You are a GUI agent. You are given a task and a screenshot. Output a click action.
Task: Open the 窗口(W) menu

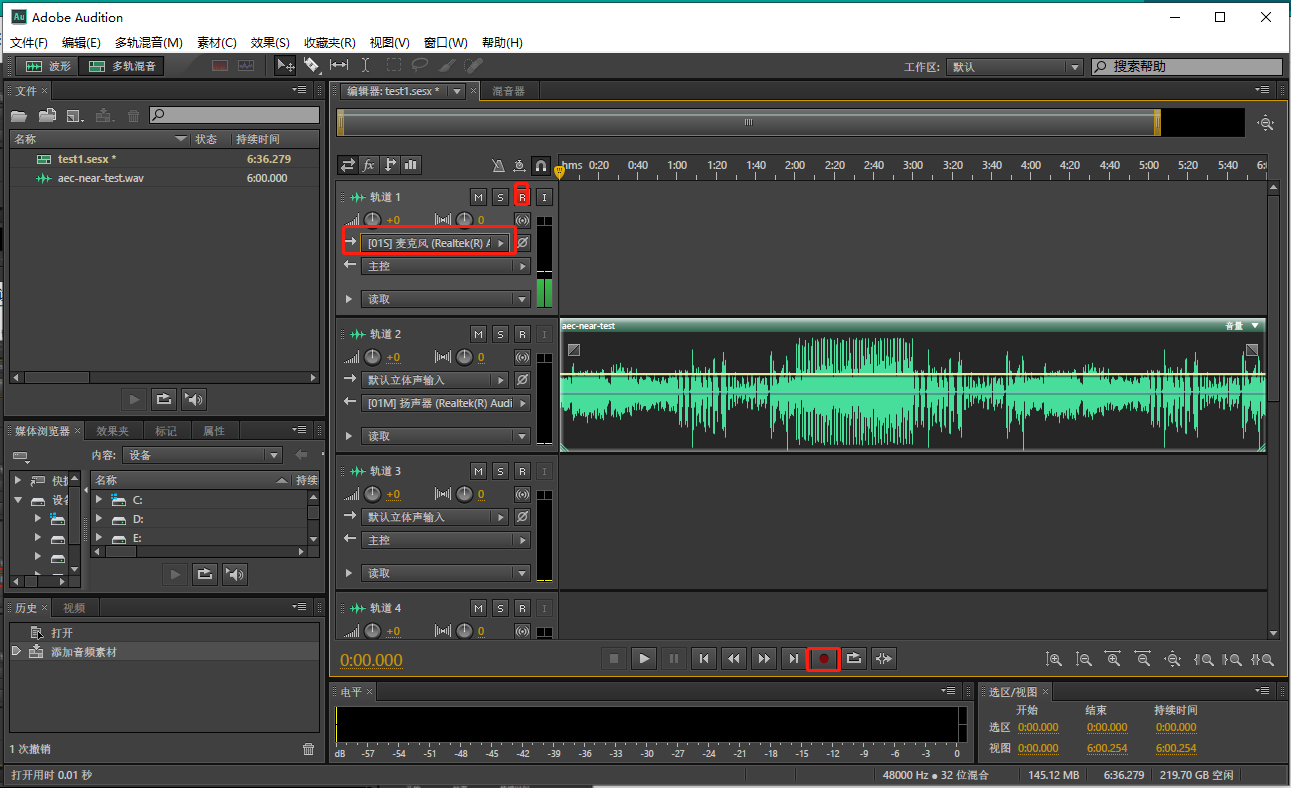[446, 43]
